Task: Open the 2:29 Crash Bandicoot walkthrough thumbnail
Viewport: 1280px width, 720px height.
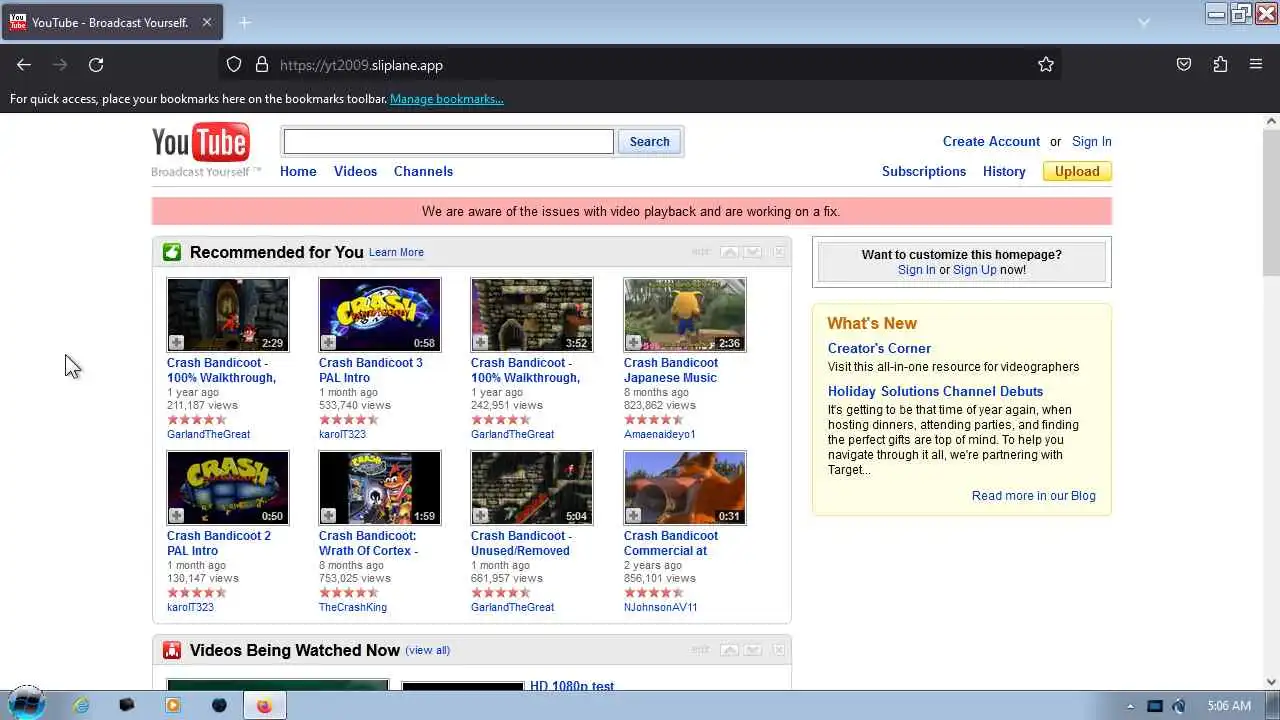Action: pyautogui.click(x=228, y=315)
